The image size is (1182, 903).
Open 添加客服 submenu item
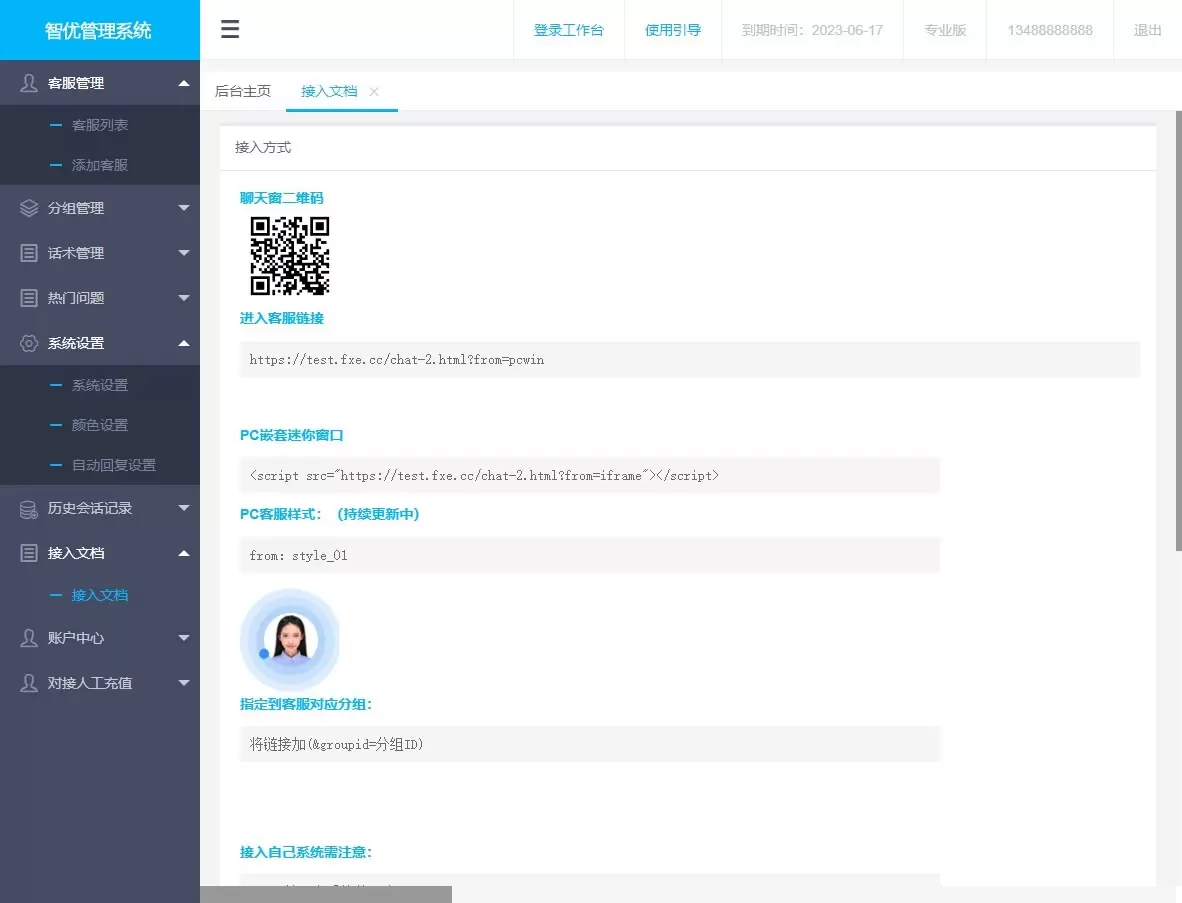(x=100, y=165)
